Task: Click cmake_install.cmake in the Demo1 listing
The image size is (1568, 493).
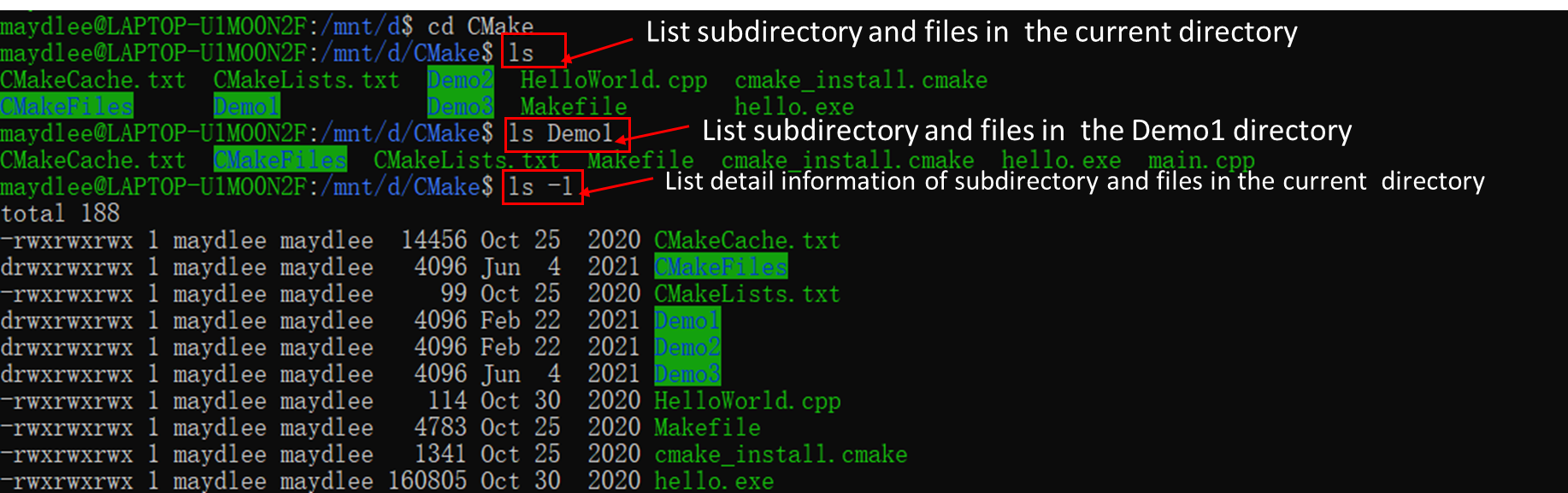Action: (x=847, y=160)
